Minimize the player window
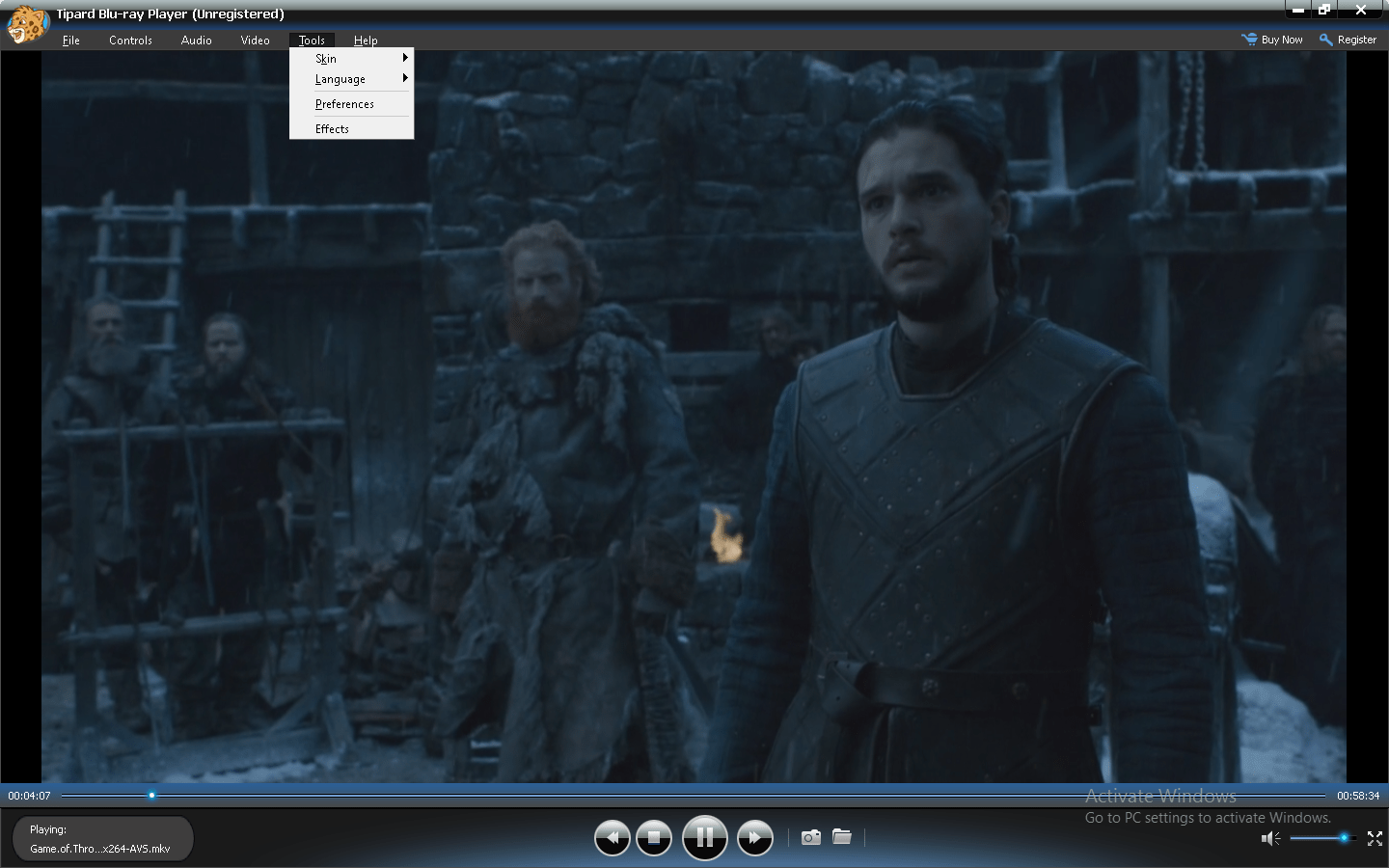This screenshot has width=1389, height=868. point(1298,10)
